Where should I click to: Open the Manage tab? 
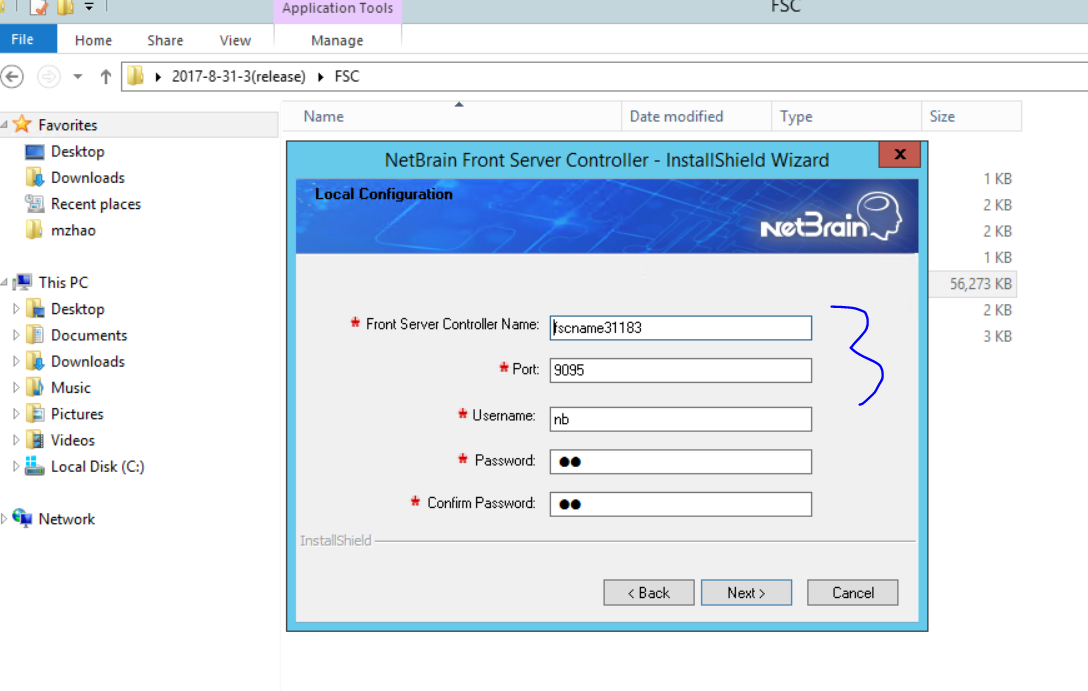point(337,40)
